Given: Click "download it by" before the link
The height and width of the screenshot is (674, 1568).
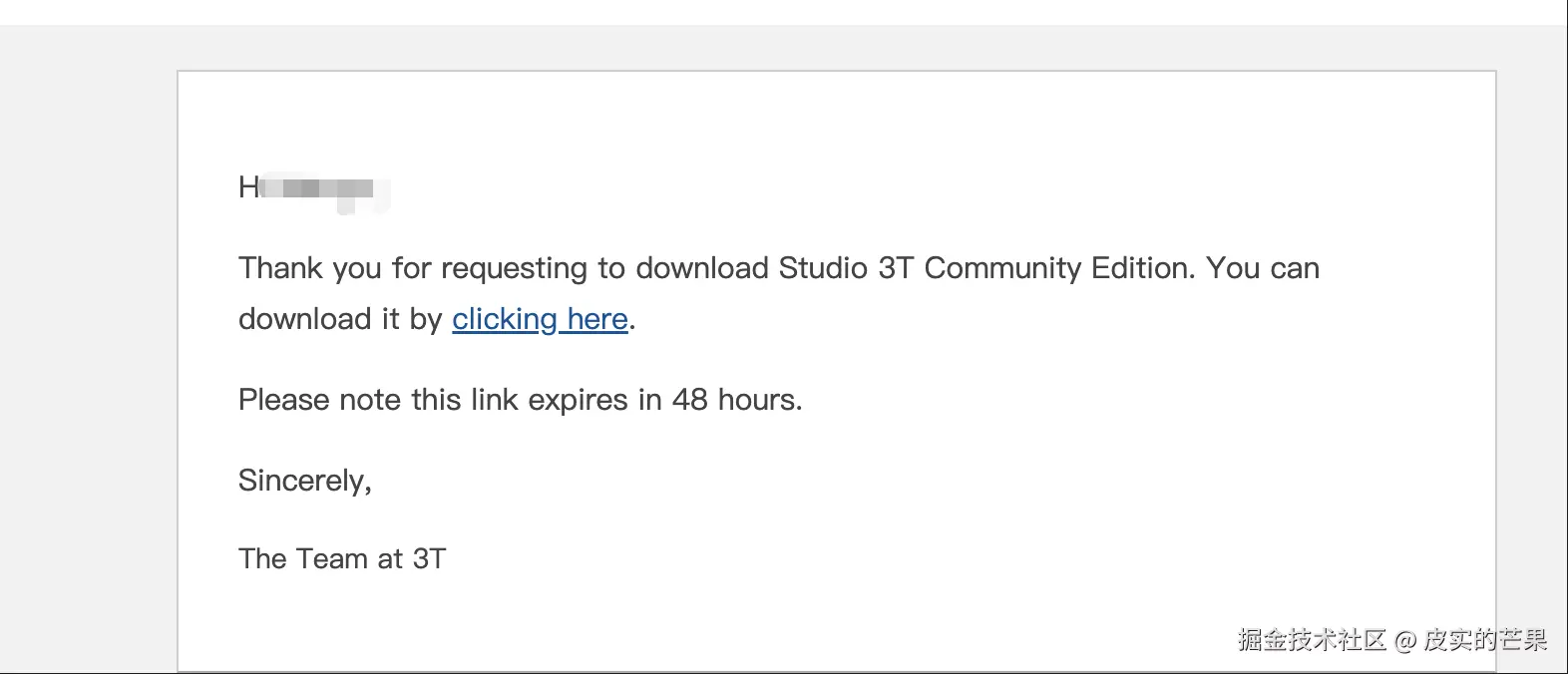Looking at the screenshot, I should pos(340,319).
